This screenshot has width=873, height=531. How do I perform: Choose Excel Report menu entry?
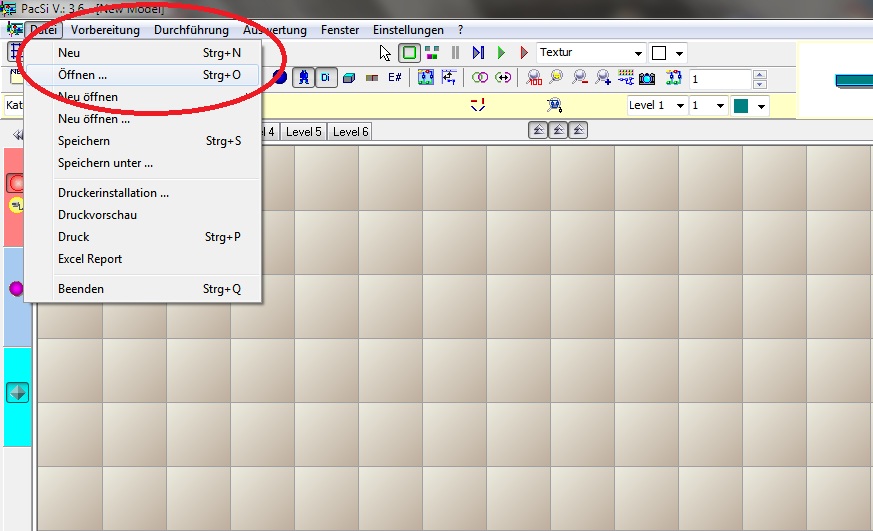tap(143, 259)
